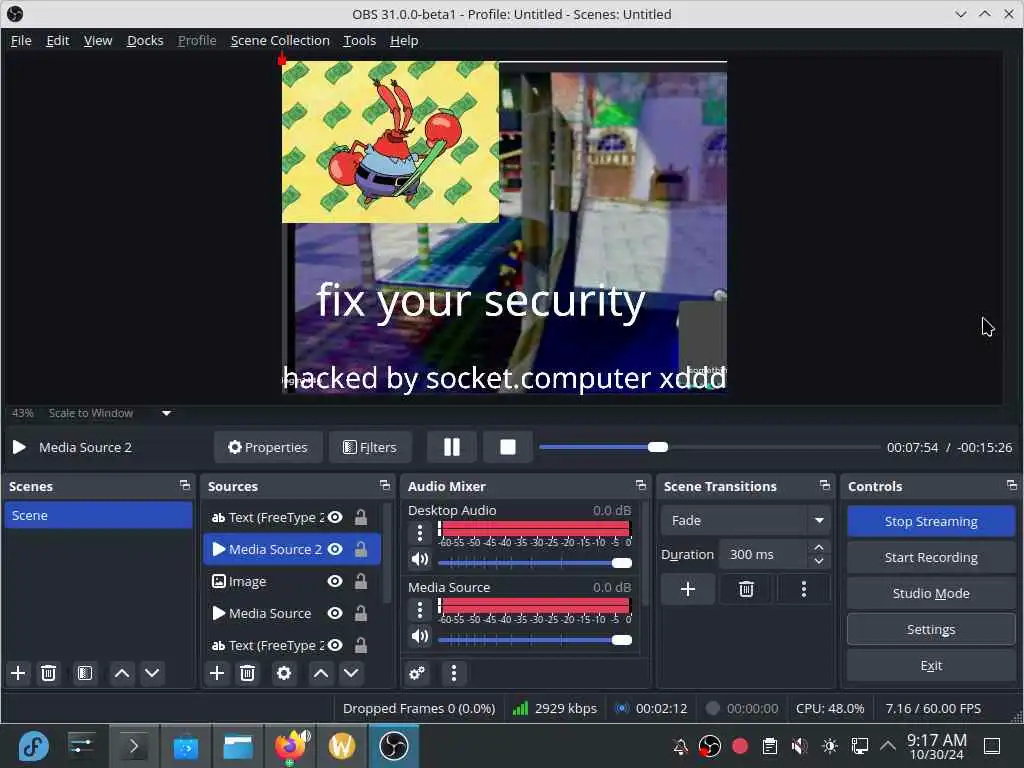Select Scene in the Scenes list

tap(99, 515)
